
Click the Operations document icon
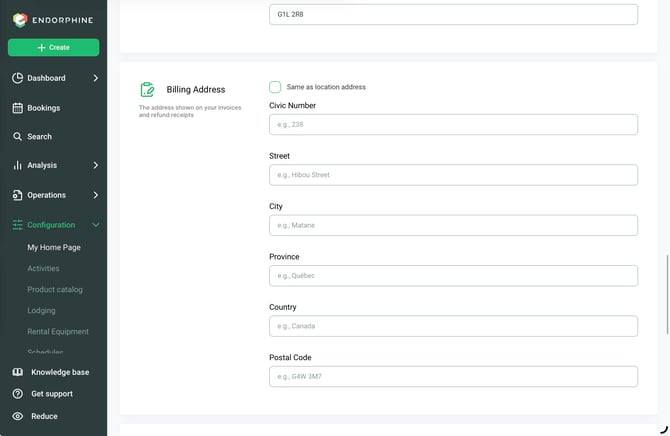[x=18, y=195]
